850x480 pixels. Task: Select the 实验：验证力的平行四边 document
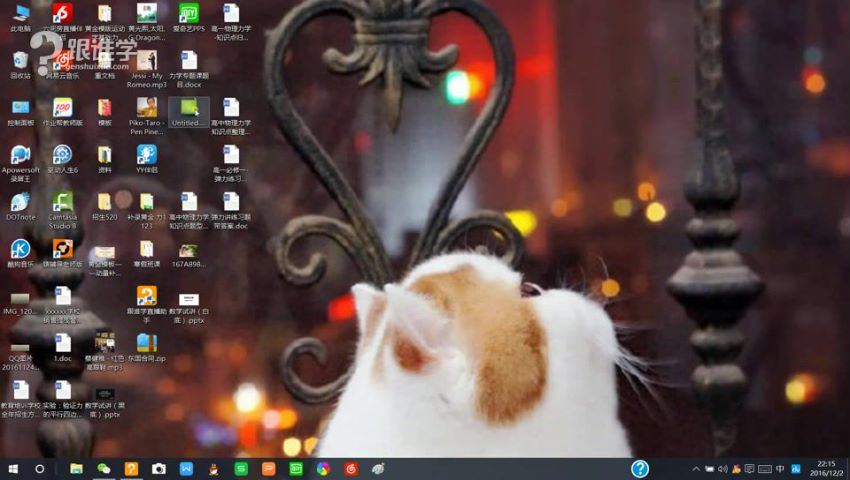click(62, 399)
